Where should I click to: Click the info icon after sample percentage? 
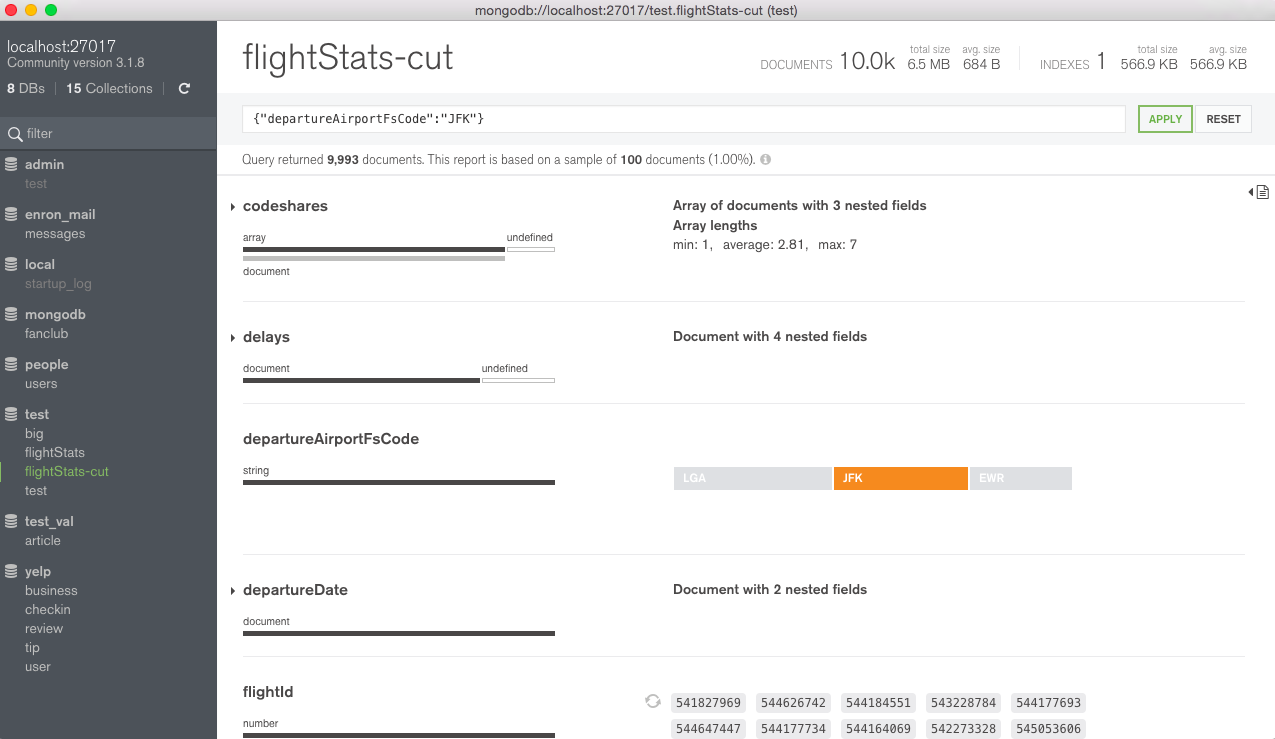pos(765,160)
